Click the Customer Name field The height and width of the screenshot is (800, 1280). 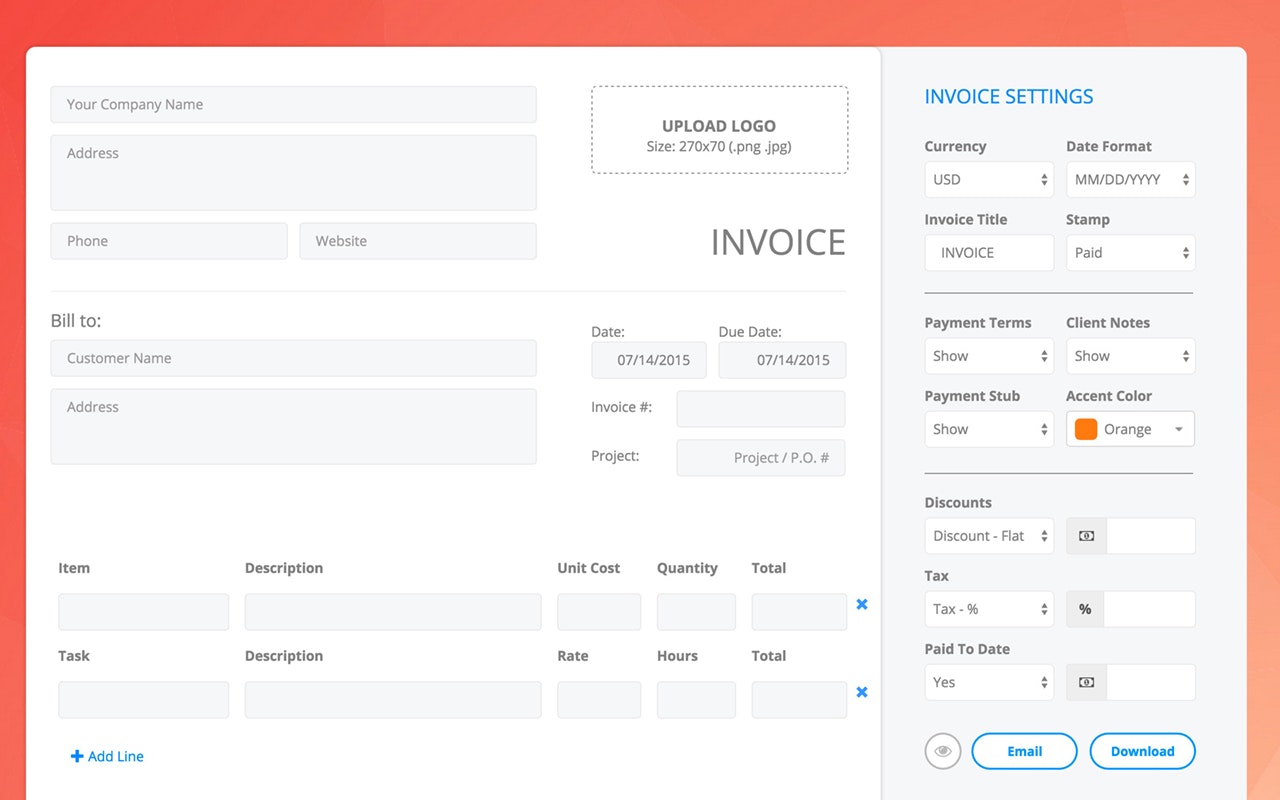(x=293, y=358)
